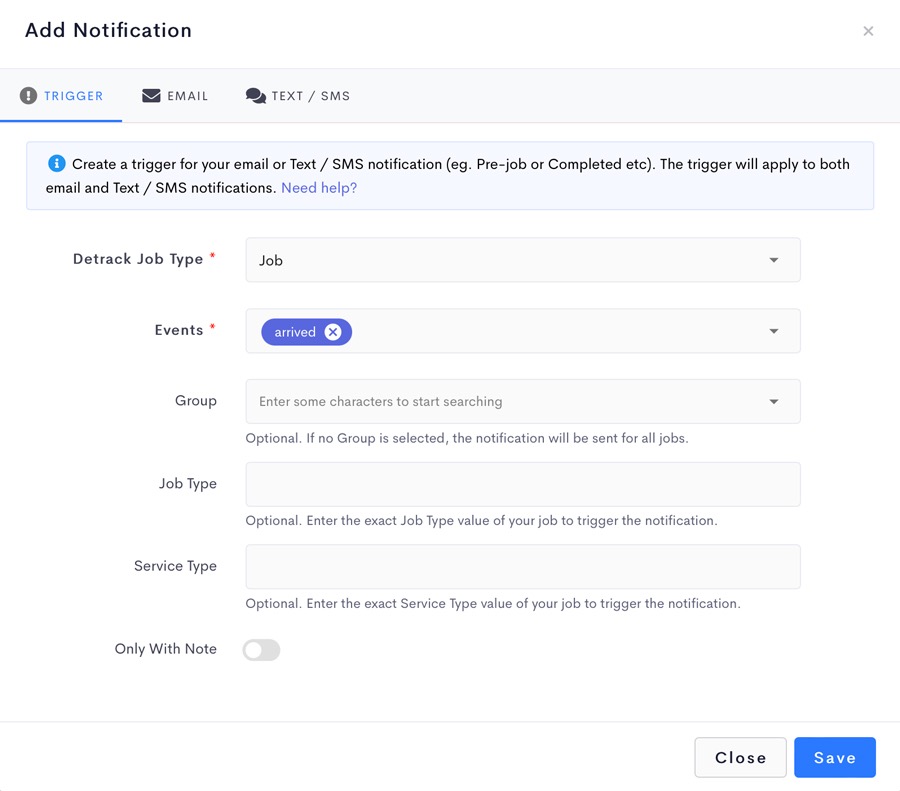Screen dimensions: 900x791
Task: Close the Add Notification dialog with X
Action: (868, 31)
